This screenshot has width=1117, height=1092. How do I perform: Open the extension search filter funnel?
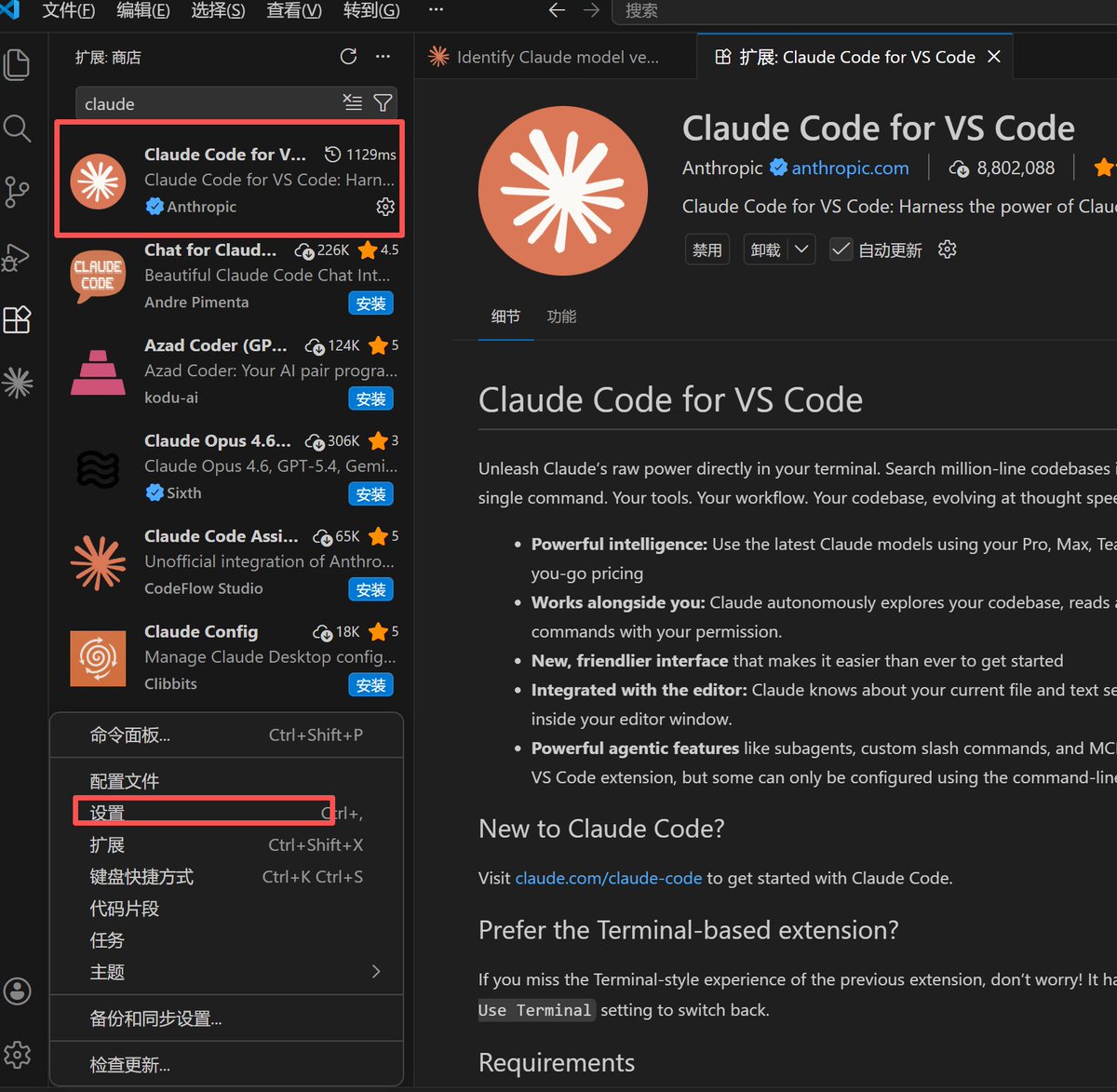383,102
